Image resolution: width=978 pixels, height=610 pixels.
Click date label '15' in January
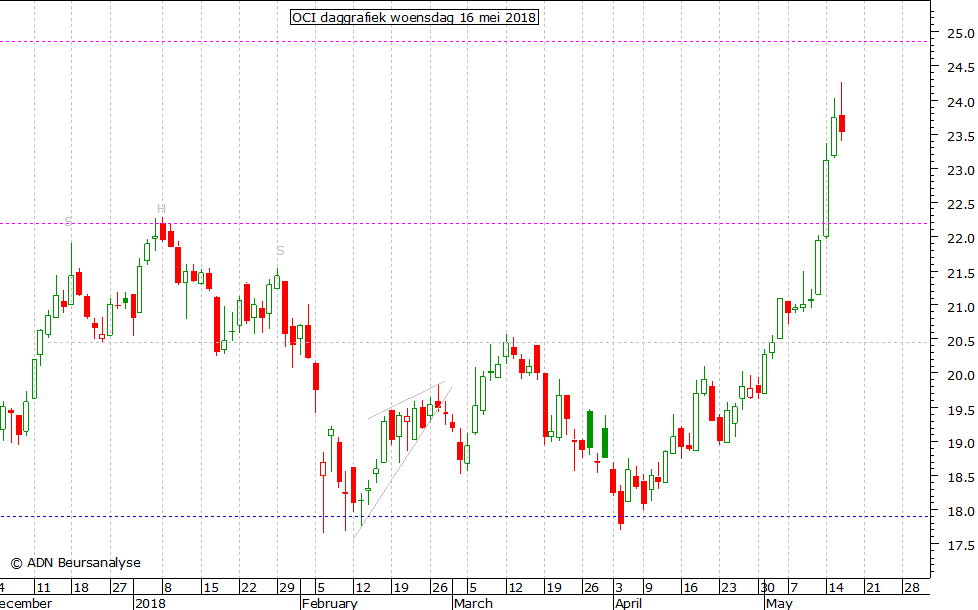coord(211,588)
